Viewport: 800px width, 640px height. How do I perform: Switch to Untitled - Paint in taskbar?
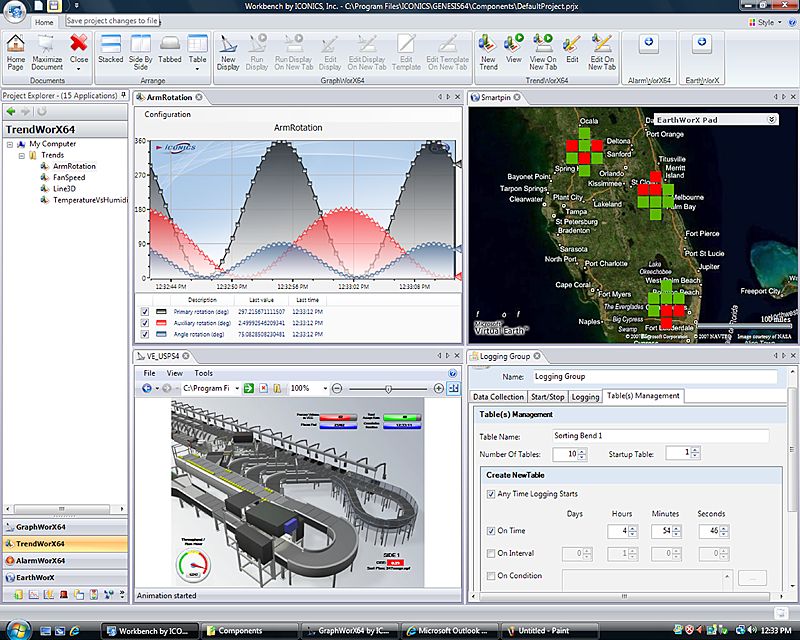pos(549,631)
